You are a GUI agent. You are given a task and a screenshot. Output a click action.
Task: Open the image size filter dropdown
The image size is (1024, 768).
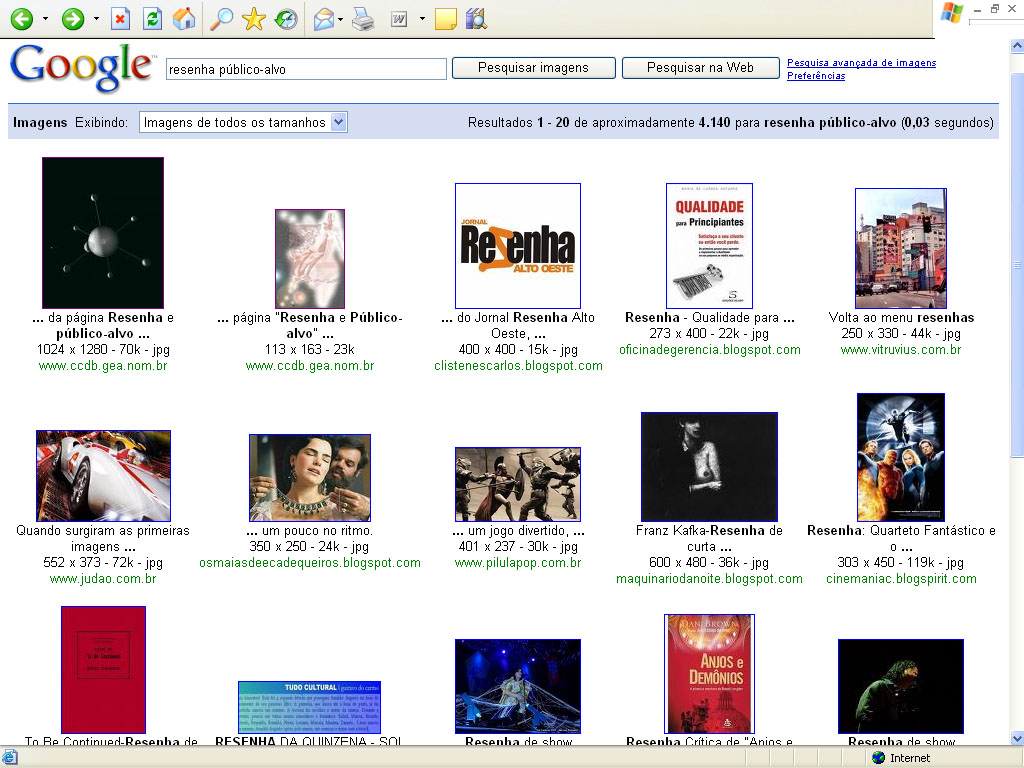click(x=243, y=122)
